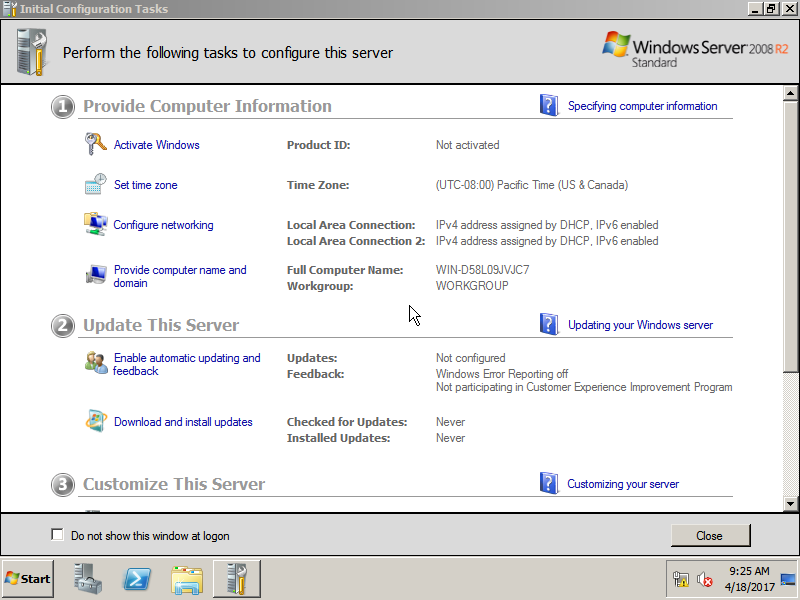Open the Configure networking link

click(x=163, y=225)
